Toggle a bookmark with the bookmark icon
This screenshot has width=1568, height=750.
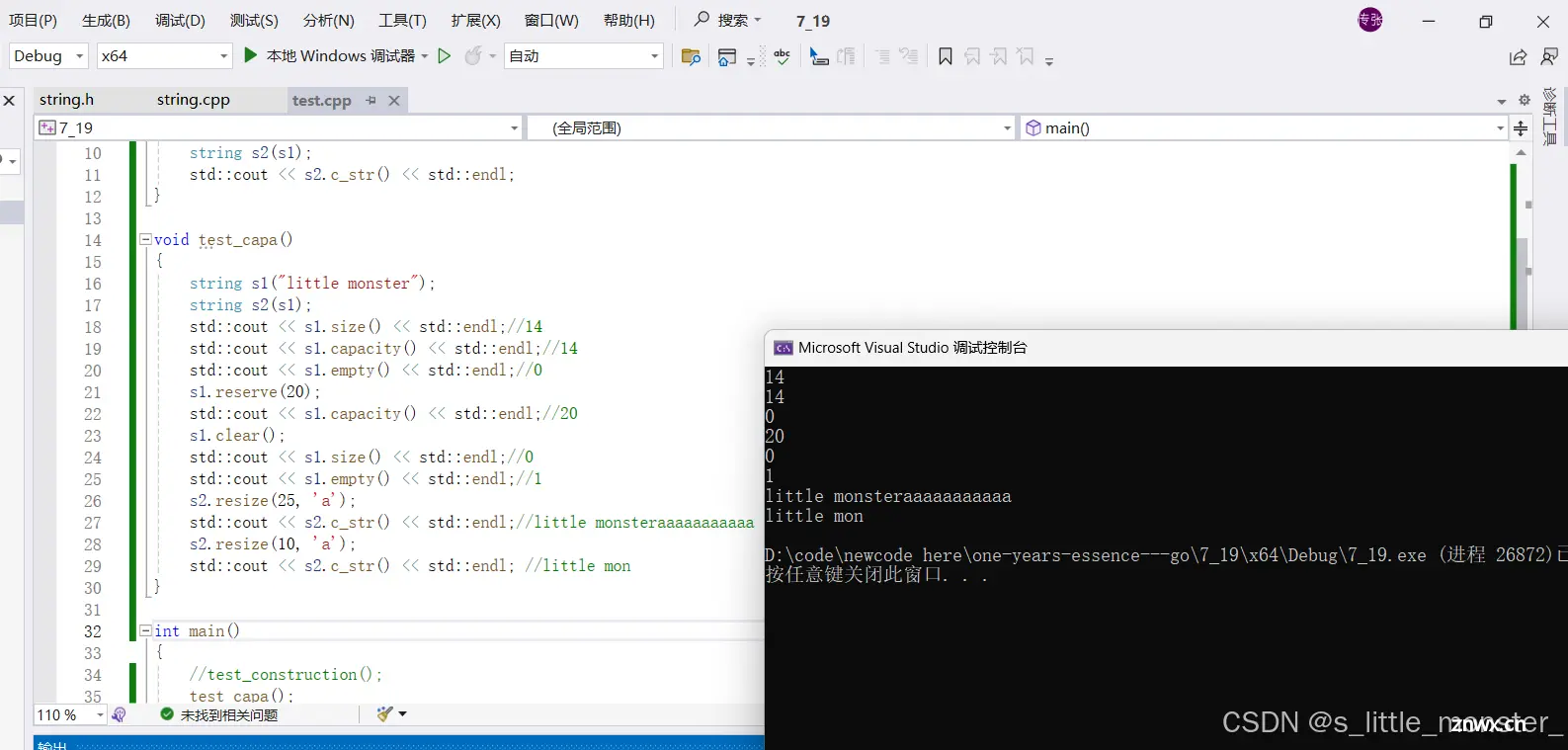pyautogui.click(x=946, y=56)
